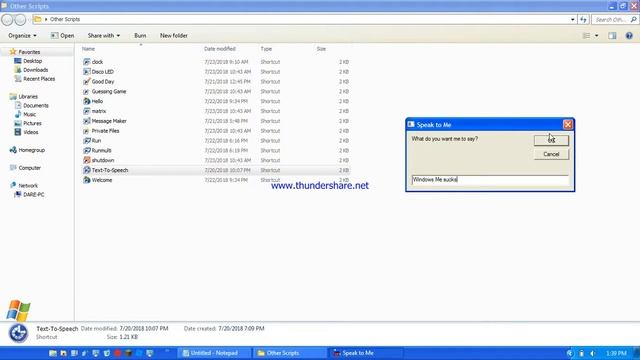This screenshot has height=360, width=640.
Task: Click the large Text-To-Speech icon in details pane
Action: pos(18,333)
